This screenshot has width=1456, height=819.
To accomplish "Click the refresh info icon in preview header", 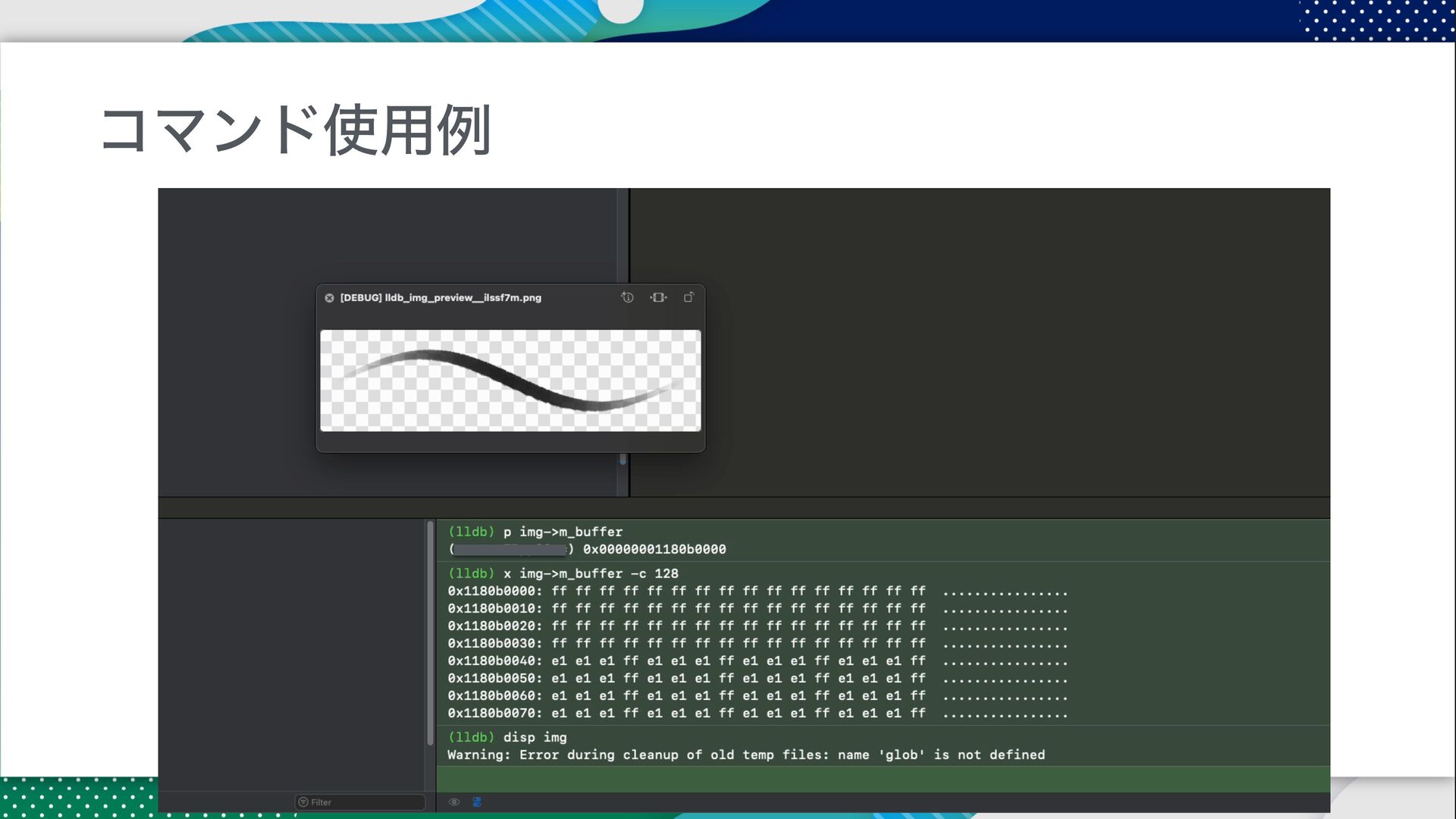I will point(627,297).
